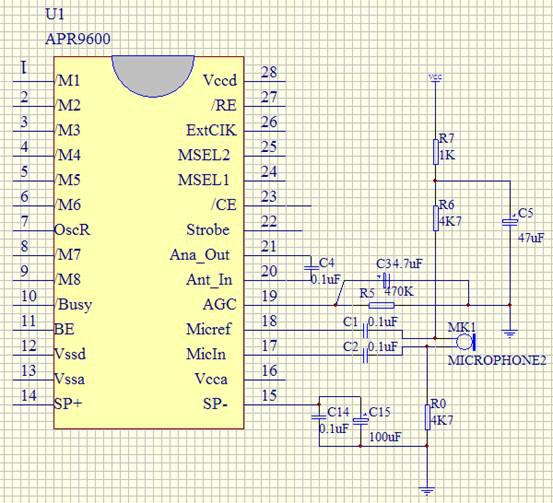The height and width of the screenshot is (503, 553).
Task: Select the C1 0.1uF capacitor symbol
Action: point(366,331)
